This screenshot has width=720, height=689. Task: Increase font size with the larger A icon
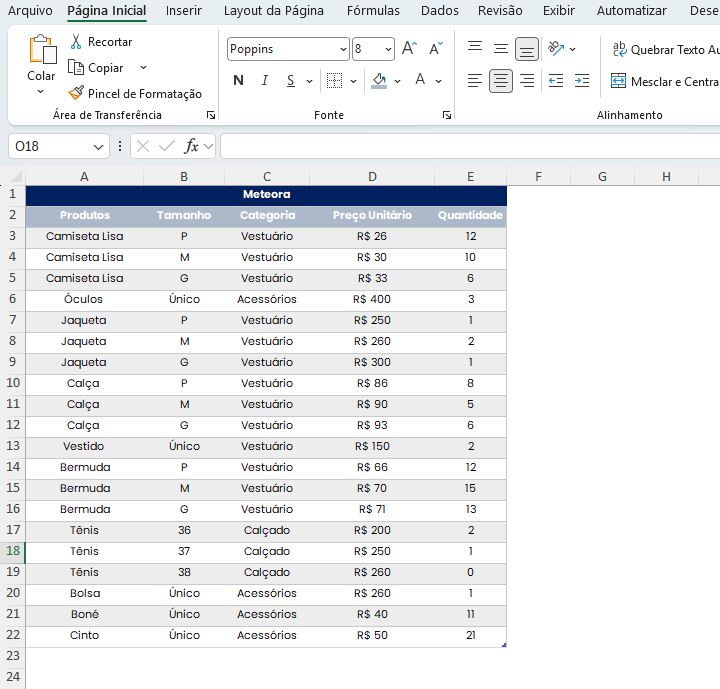click(409, 49)
